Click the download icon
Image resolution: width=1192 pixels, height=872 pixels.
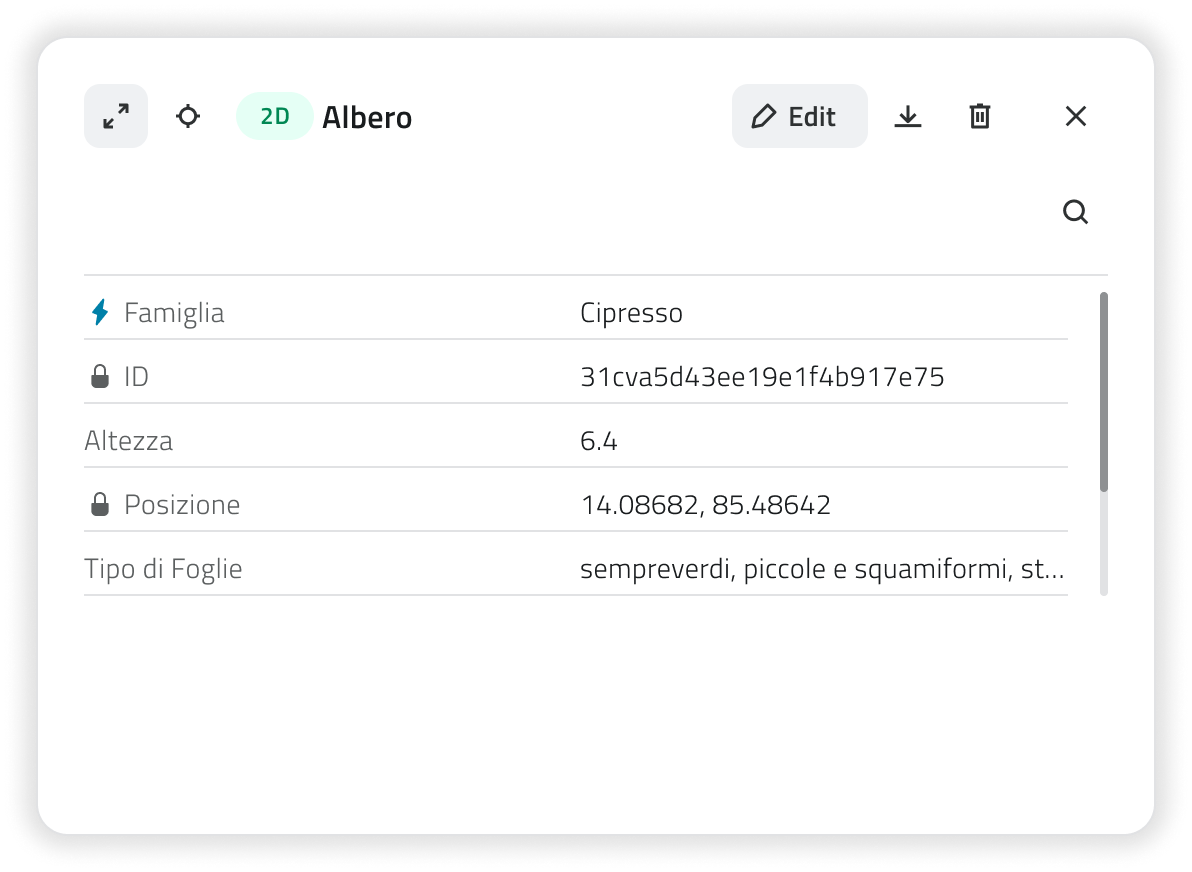click(x=907, y=116)
